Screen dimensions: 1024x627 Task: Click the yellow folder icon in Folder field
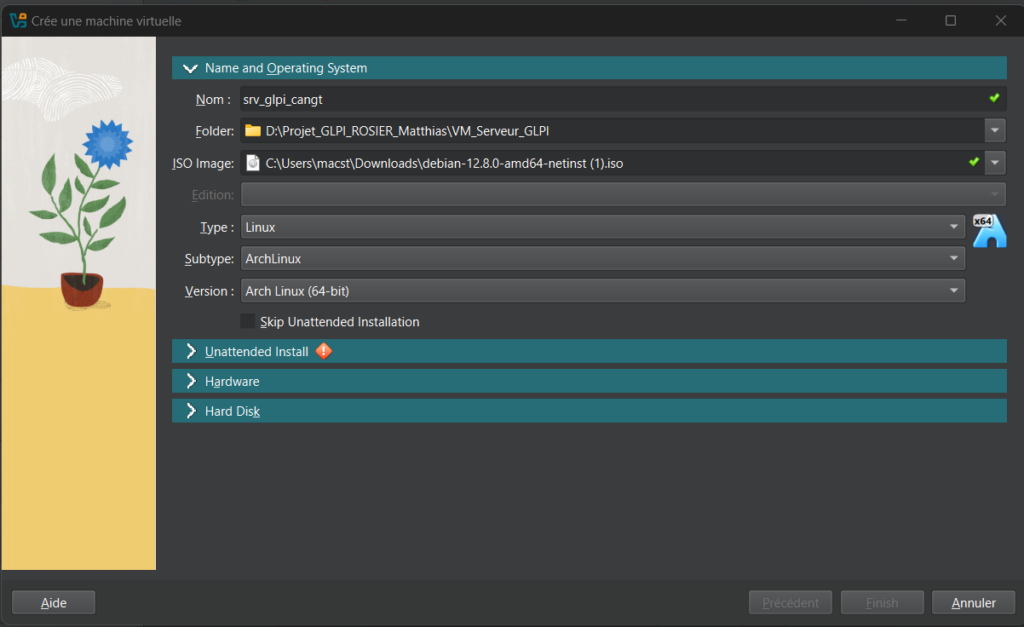[x=253, y=131]
